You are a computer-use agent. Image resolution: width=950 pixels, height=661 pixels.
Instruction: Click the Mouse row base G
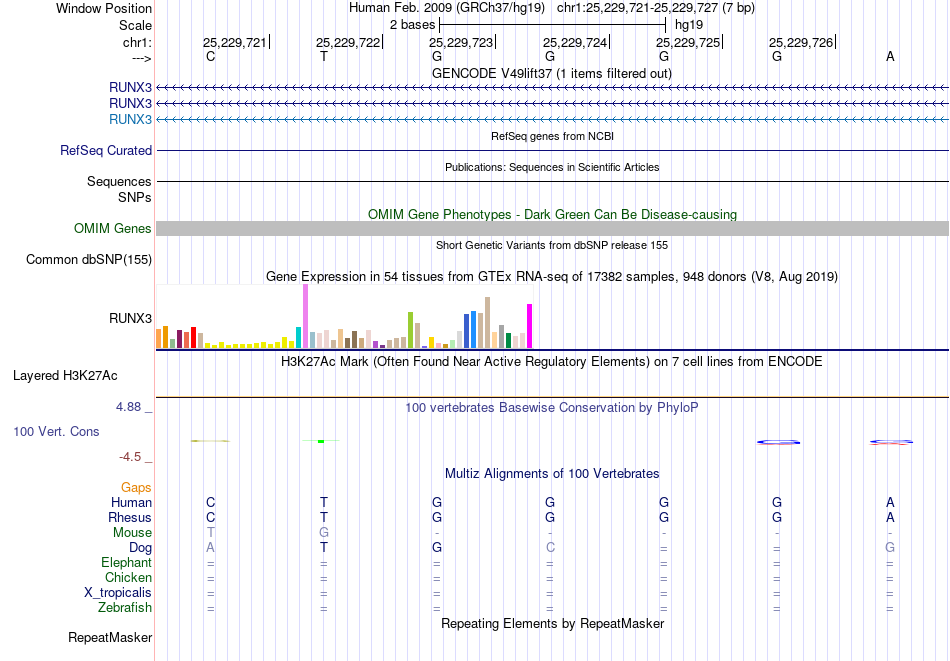click(324, 533)
